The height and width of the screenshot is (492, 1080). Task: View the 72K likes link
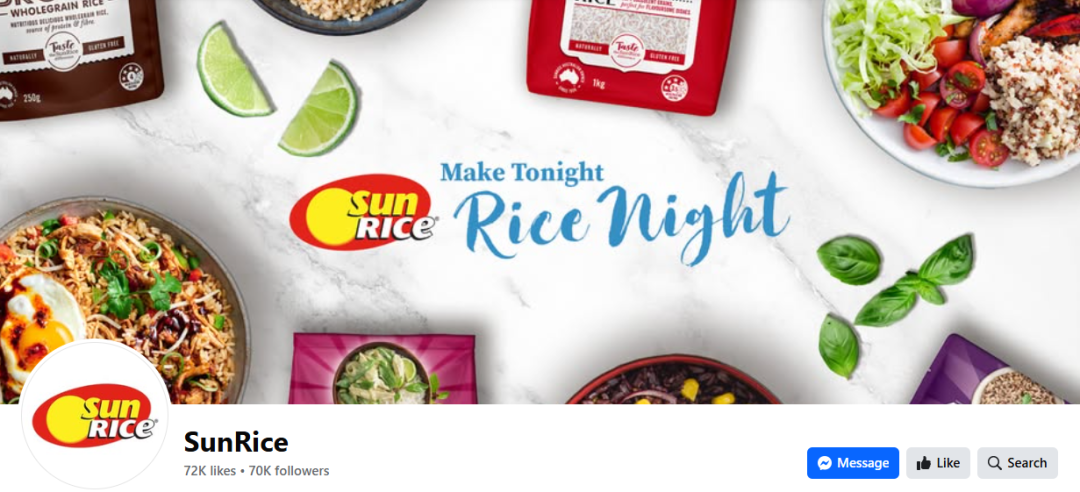click(209, 471)
